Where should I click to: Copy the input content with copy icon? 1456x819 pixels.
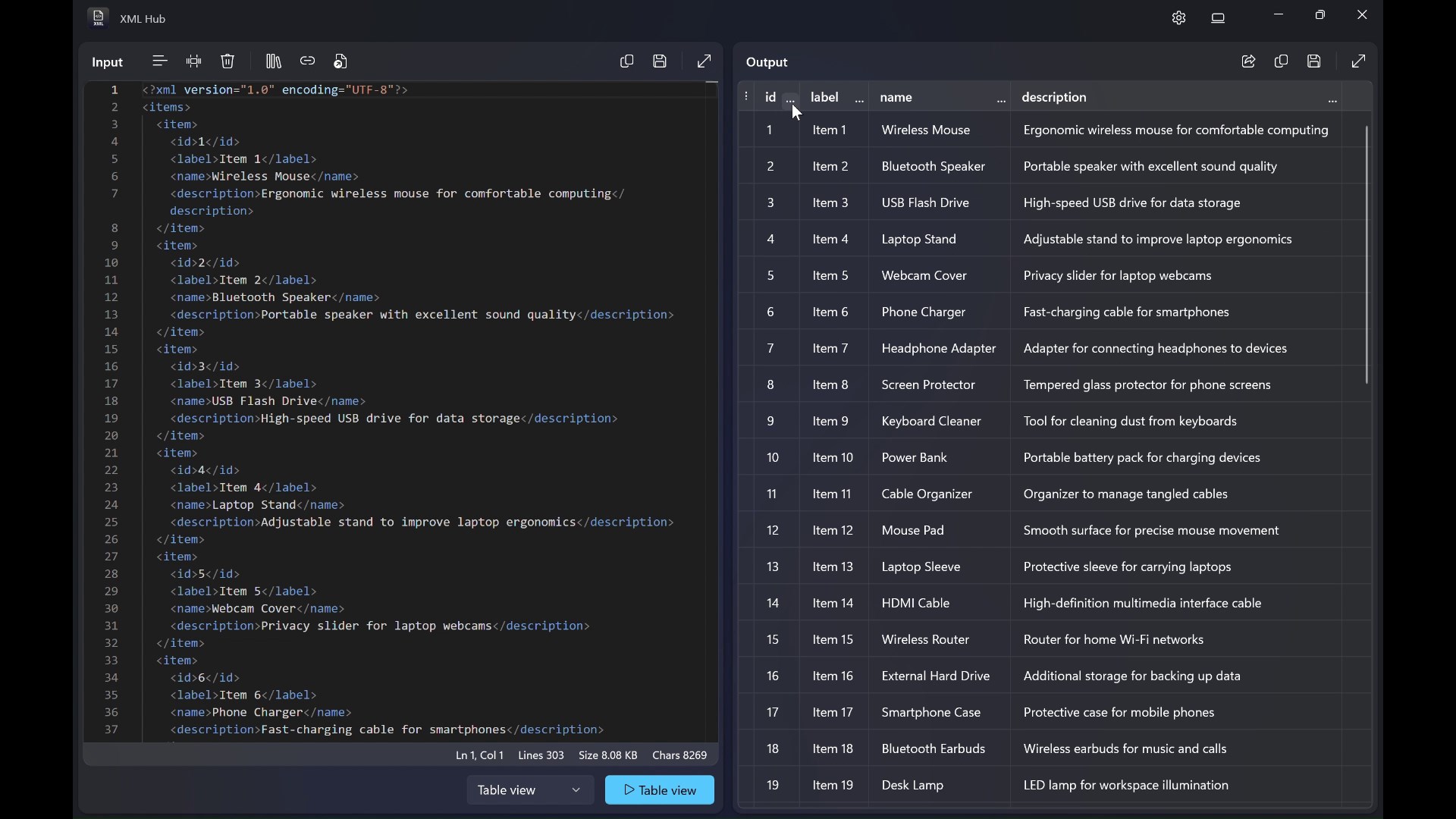[x=627, y=61]
